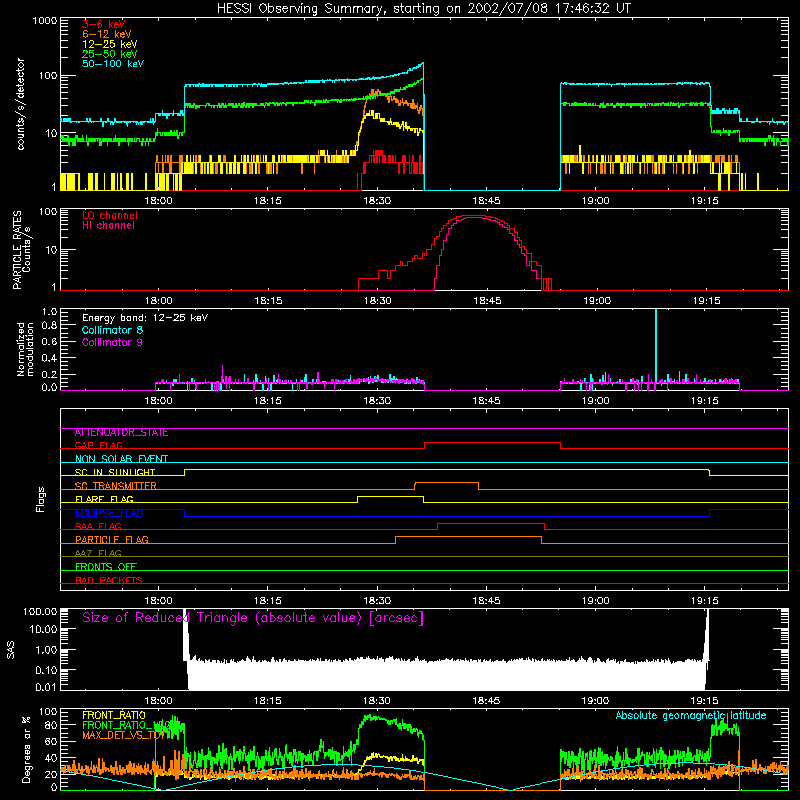The width and height of the screenshot is (800, 800).
Task: Click the HESSI Observing Summary title text
Action: pyautogui.click(x=423, y=9)
